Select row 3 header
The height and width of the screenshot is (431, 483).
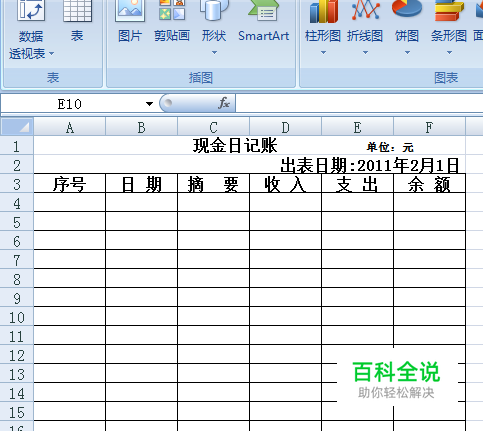coord(17,184)
